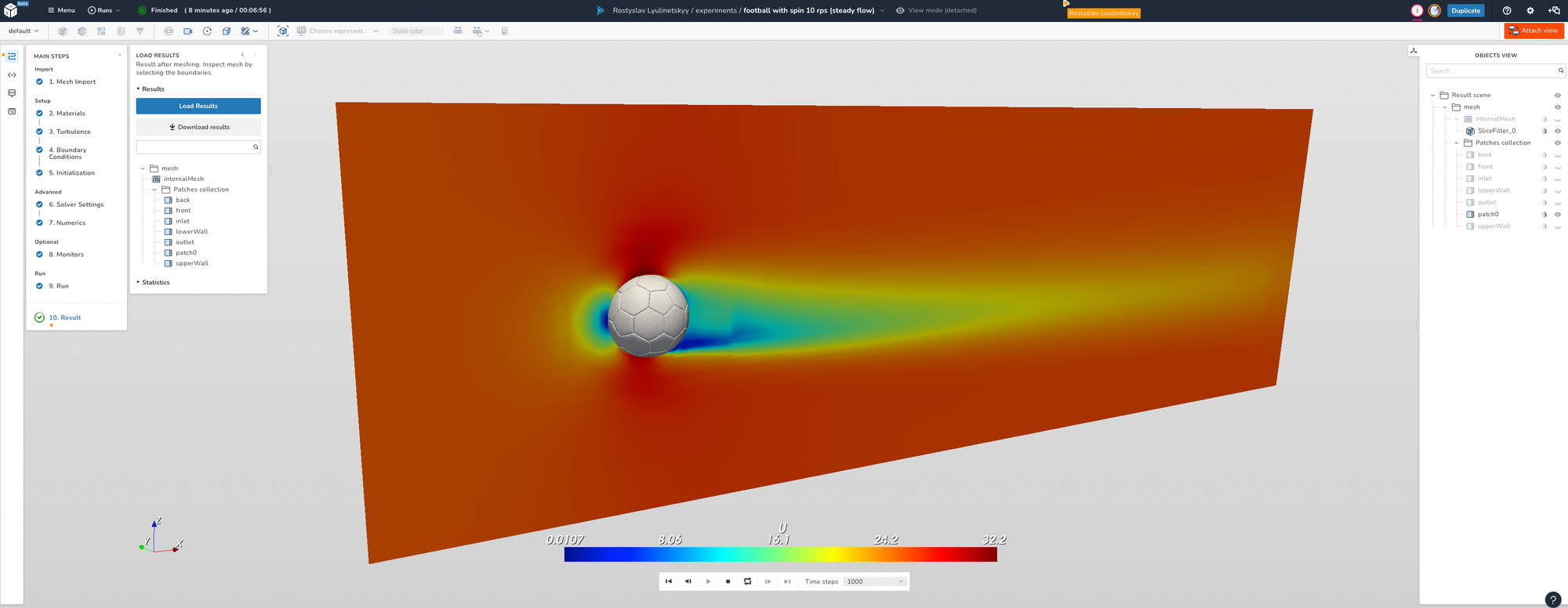This screenshot has height=608, width=1568.
Task: Stop playback with the stop button
Action: 728,581
